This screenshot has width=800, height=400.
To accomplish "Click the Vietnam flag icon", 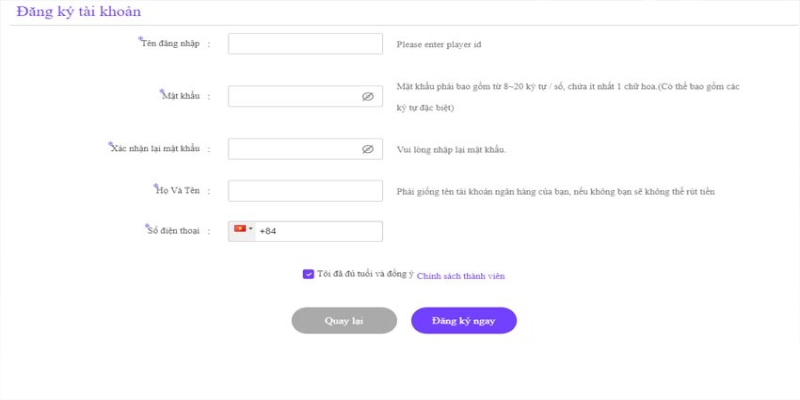I will coord(240,230).
